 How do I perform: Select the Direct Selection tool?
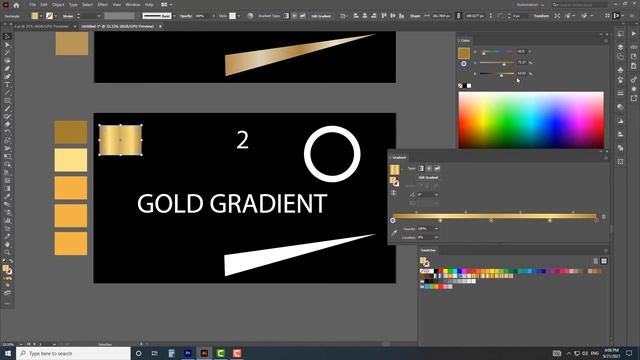pyautogui.click(x=7, y=45)
